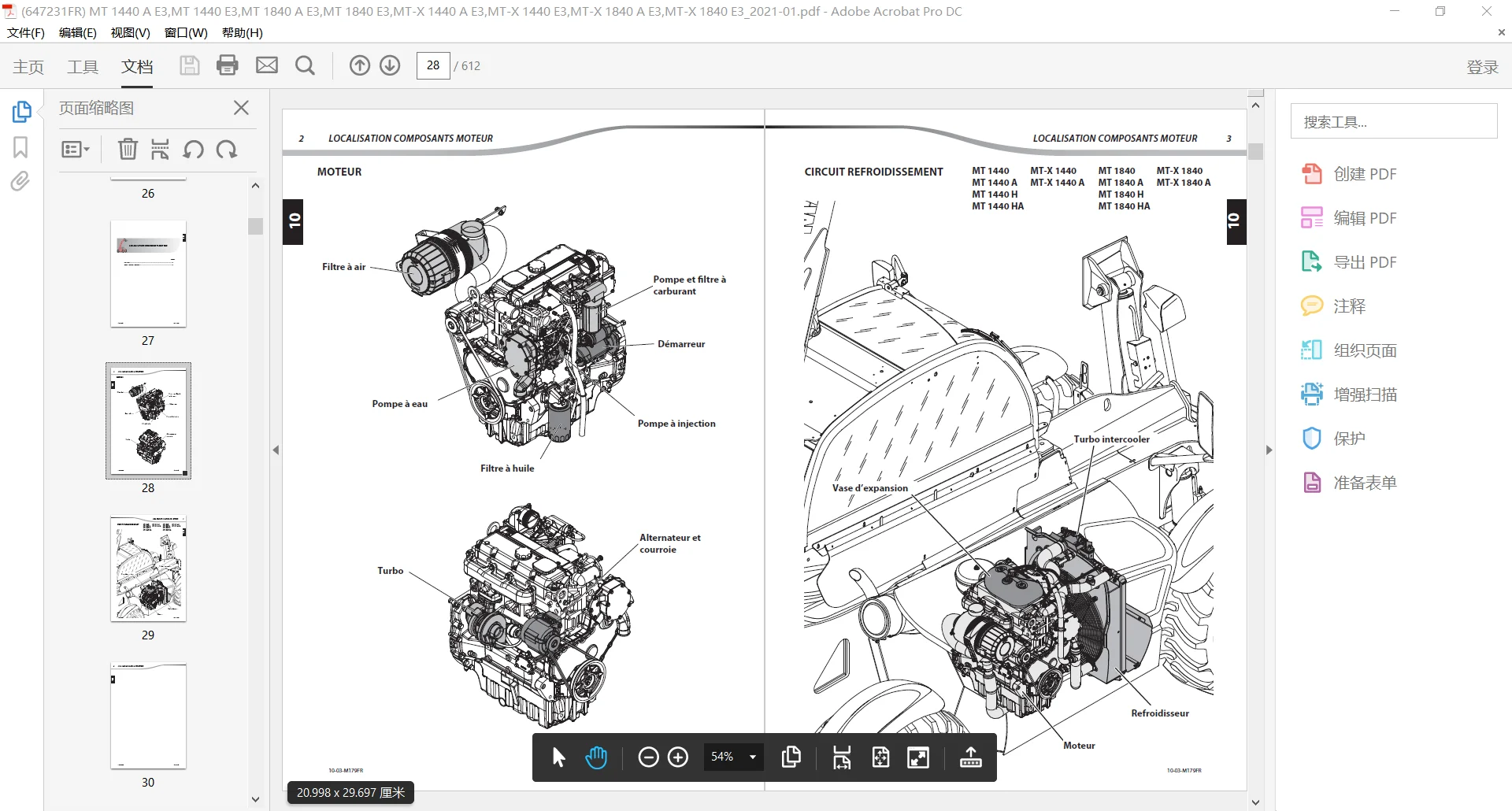Rotate pages clockwise
The width and height of the screenshot is (1512, 811).
coord(227,149)
